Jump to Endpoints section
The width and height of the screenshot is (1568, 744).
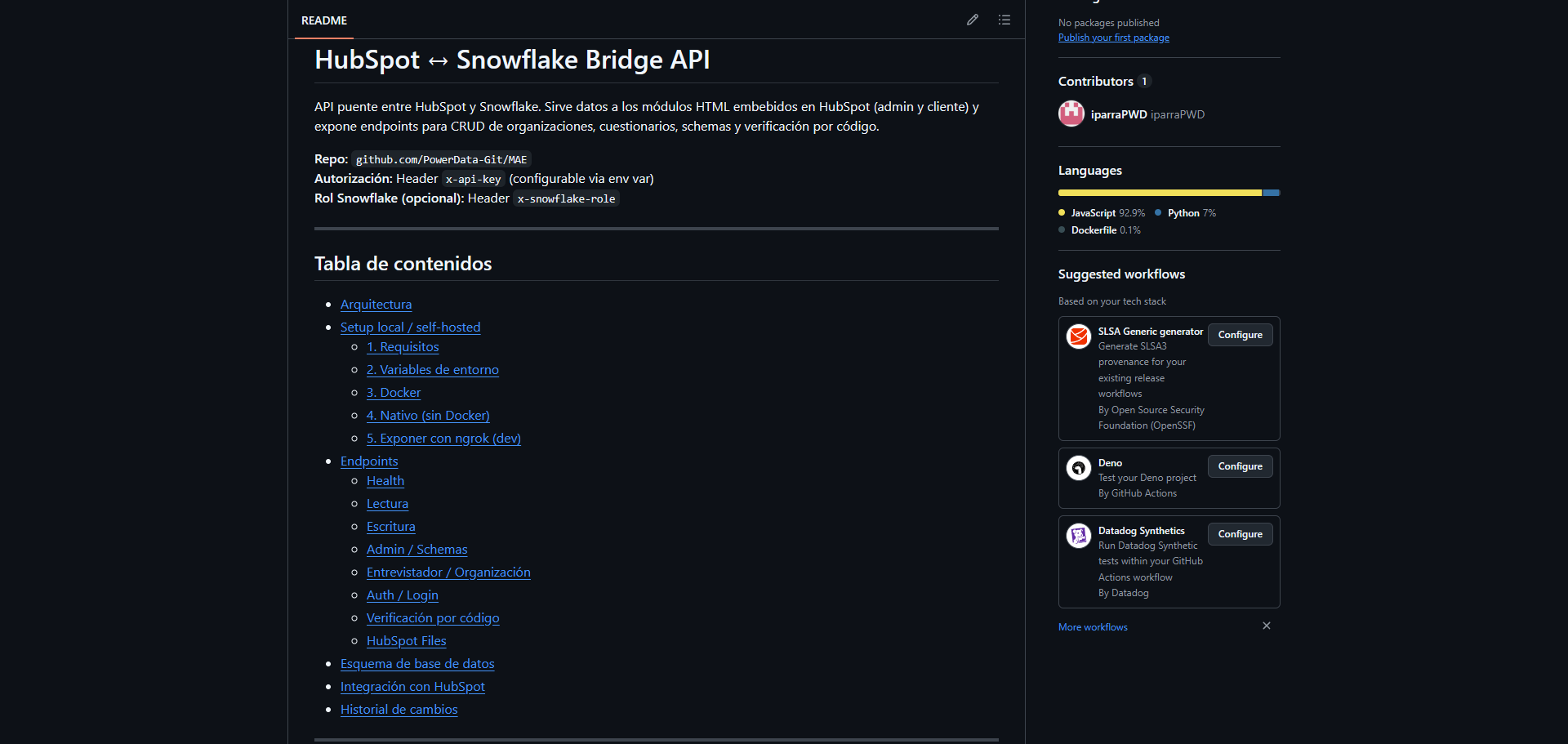click(369, 461)
